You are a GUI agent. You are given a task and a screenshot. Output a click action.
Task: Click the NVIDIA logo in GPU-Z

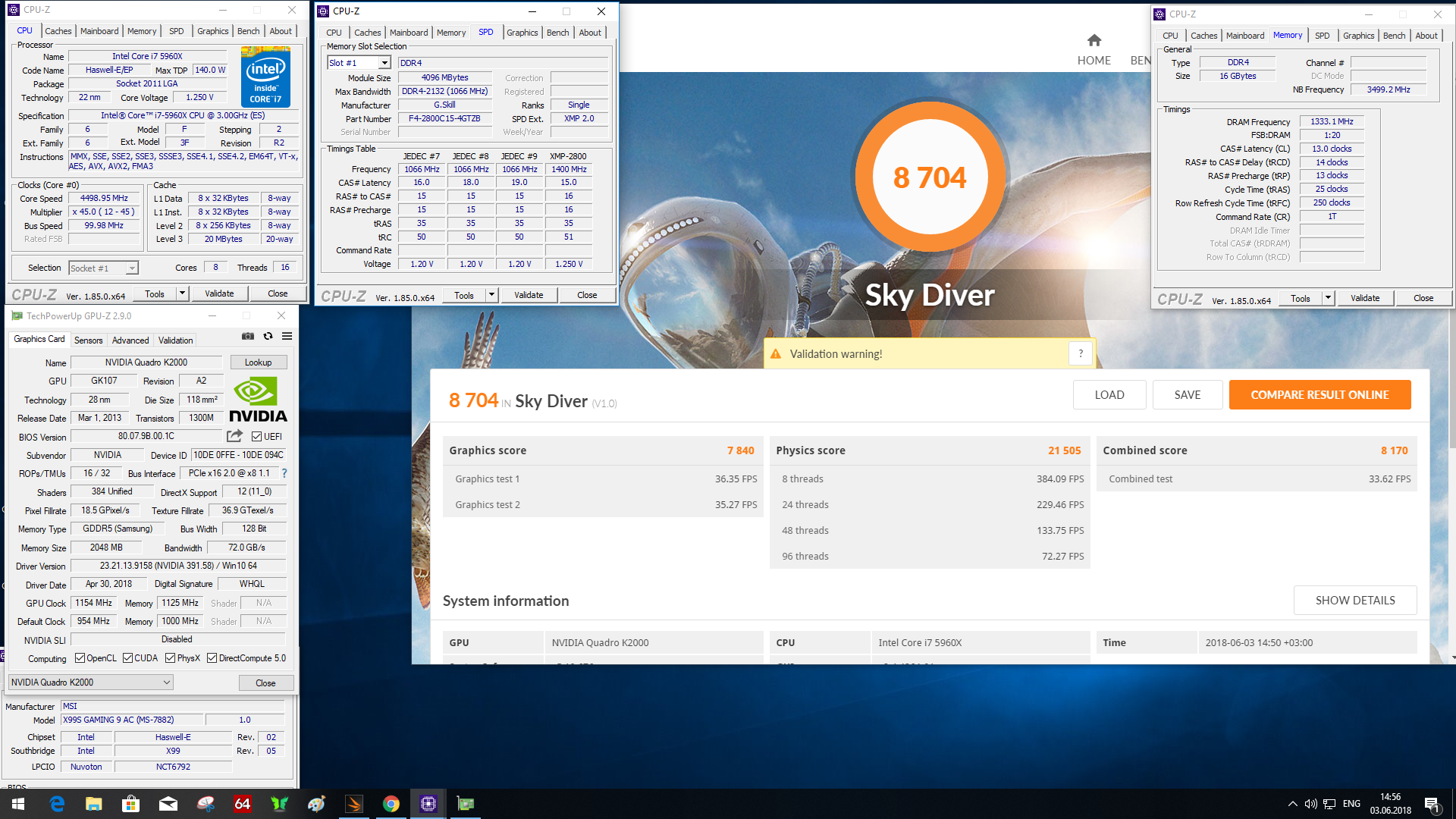[258, 400]
